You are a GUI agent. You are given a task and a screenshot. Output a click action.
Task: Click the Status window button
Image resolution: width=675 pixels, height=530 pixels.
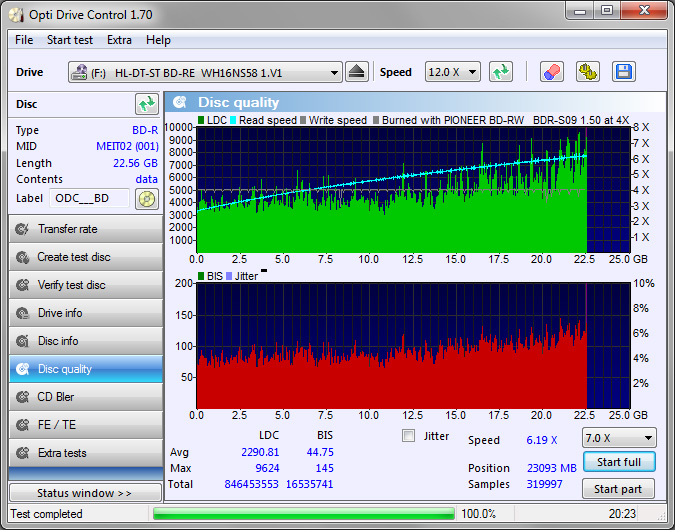coord(85,493)
